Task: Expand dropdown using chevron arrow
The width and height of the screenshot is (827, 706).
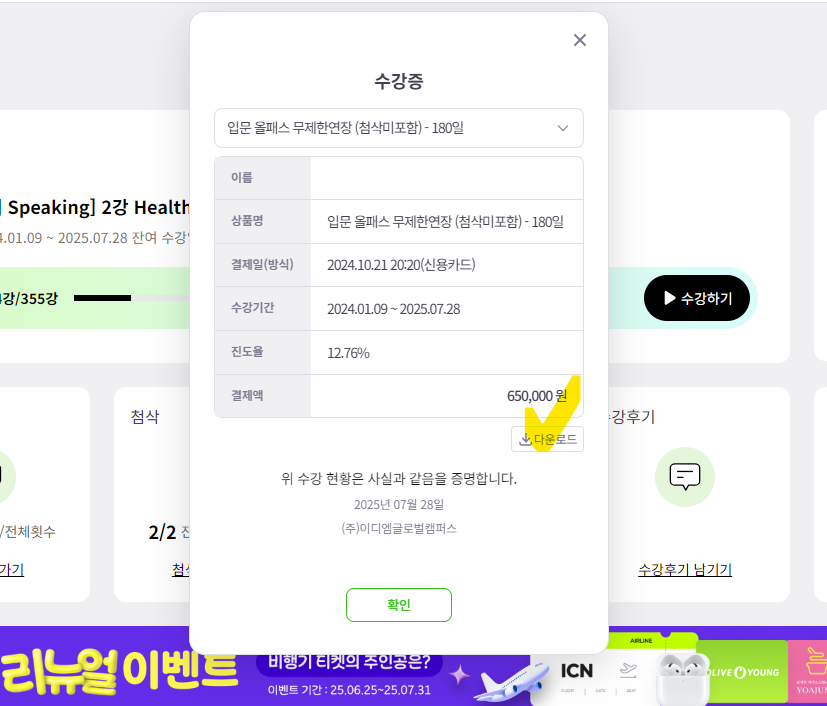Action: (563, 128)
